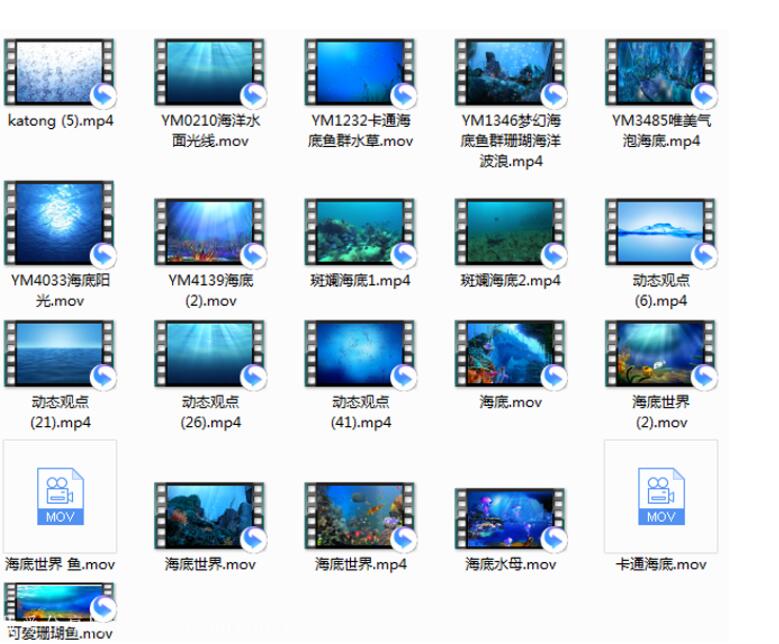Screen dimensions: 779x644
Task: Select the YM4033海底阳光.mov thumbnail
Action: (x=60, y=224)
